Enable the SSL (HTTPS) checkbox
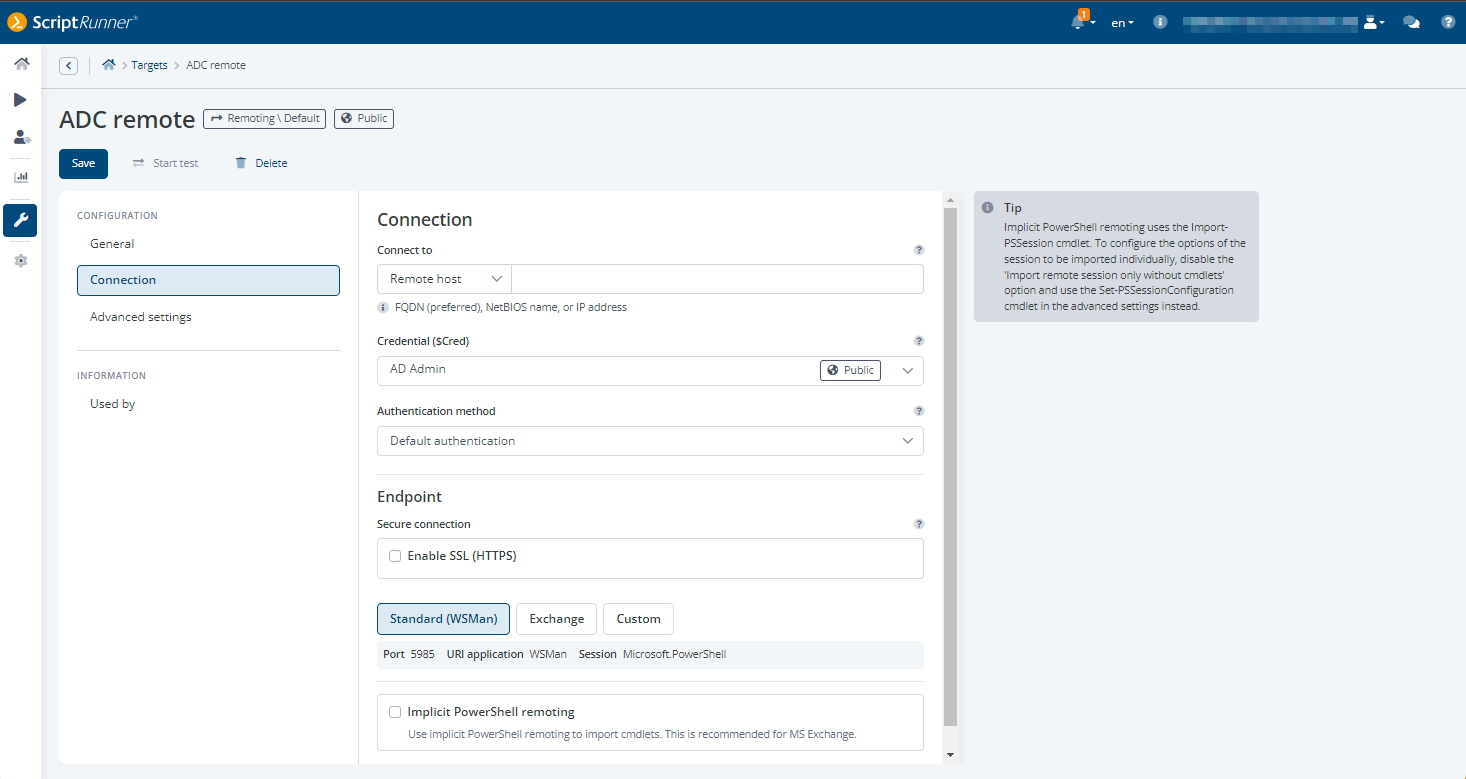Image resolution: width=1466 pixels, height=779 pixels. pyautogui.click(x=395, y=556)
